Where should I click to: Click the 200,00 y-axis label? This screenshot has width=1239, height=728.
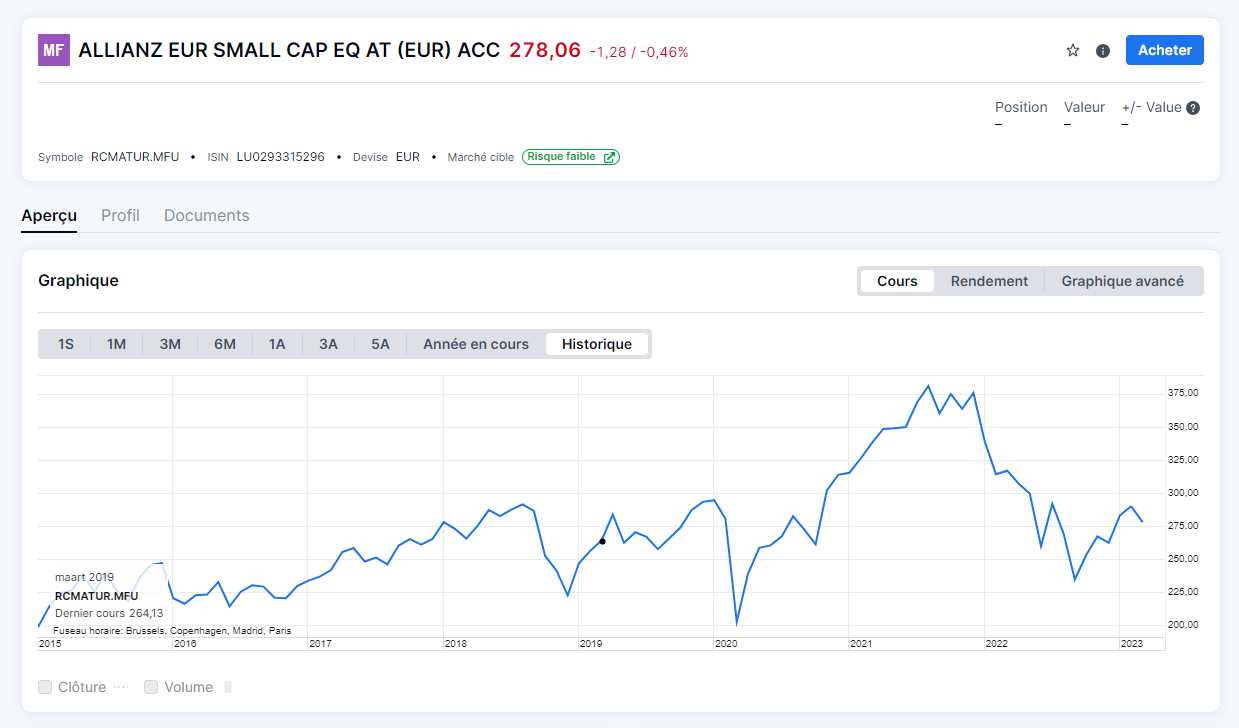[x=1183, y=625]
